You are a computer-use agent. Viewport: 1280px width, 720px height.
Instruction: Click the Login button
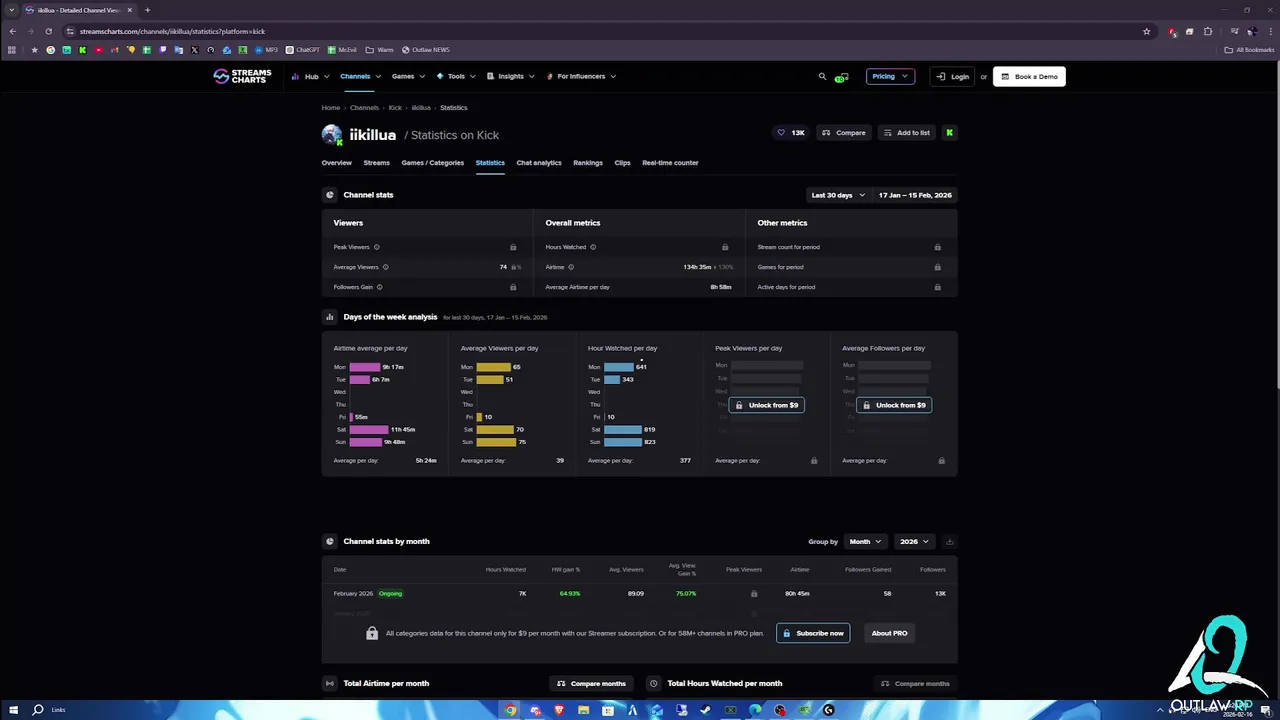(952, 76)
